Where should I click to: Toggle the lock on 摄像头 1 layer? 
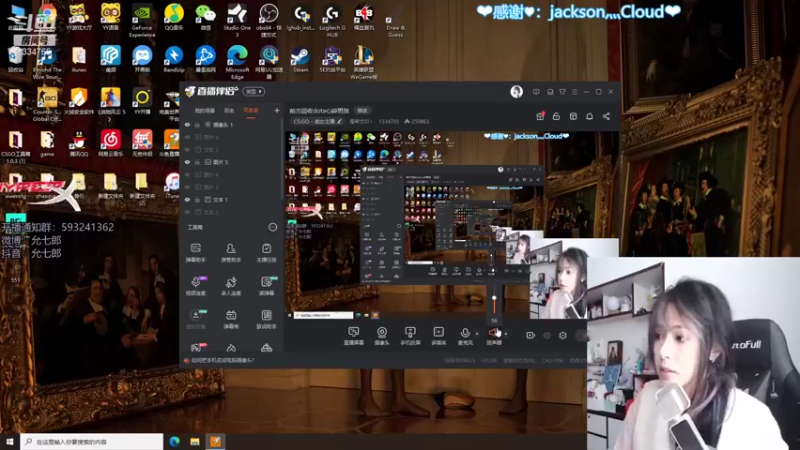197,124
